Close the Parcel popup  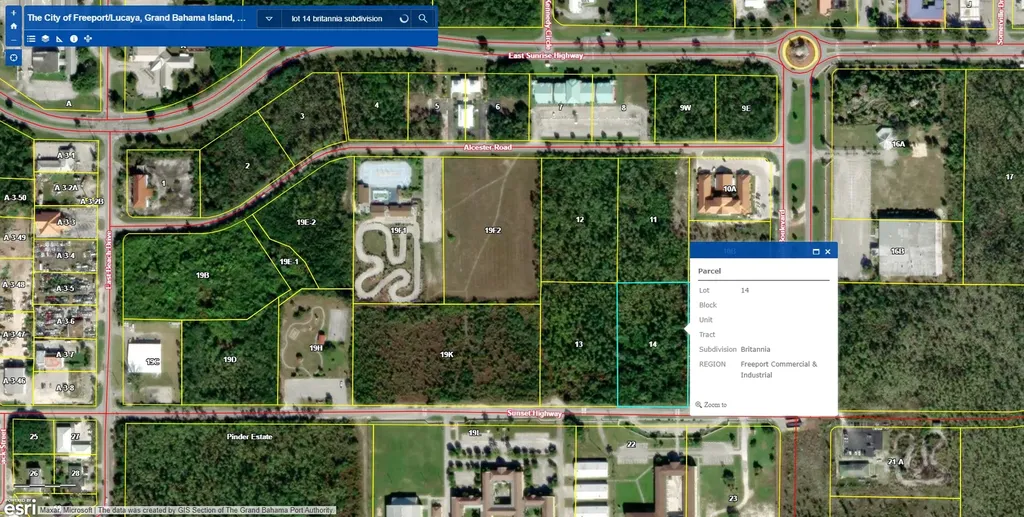coord(828,251)
